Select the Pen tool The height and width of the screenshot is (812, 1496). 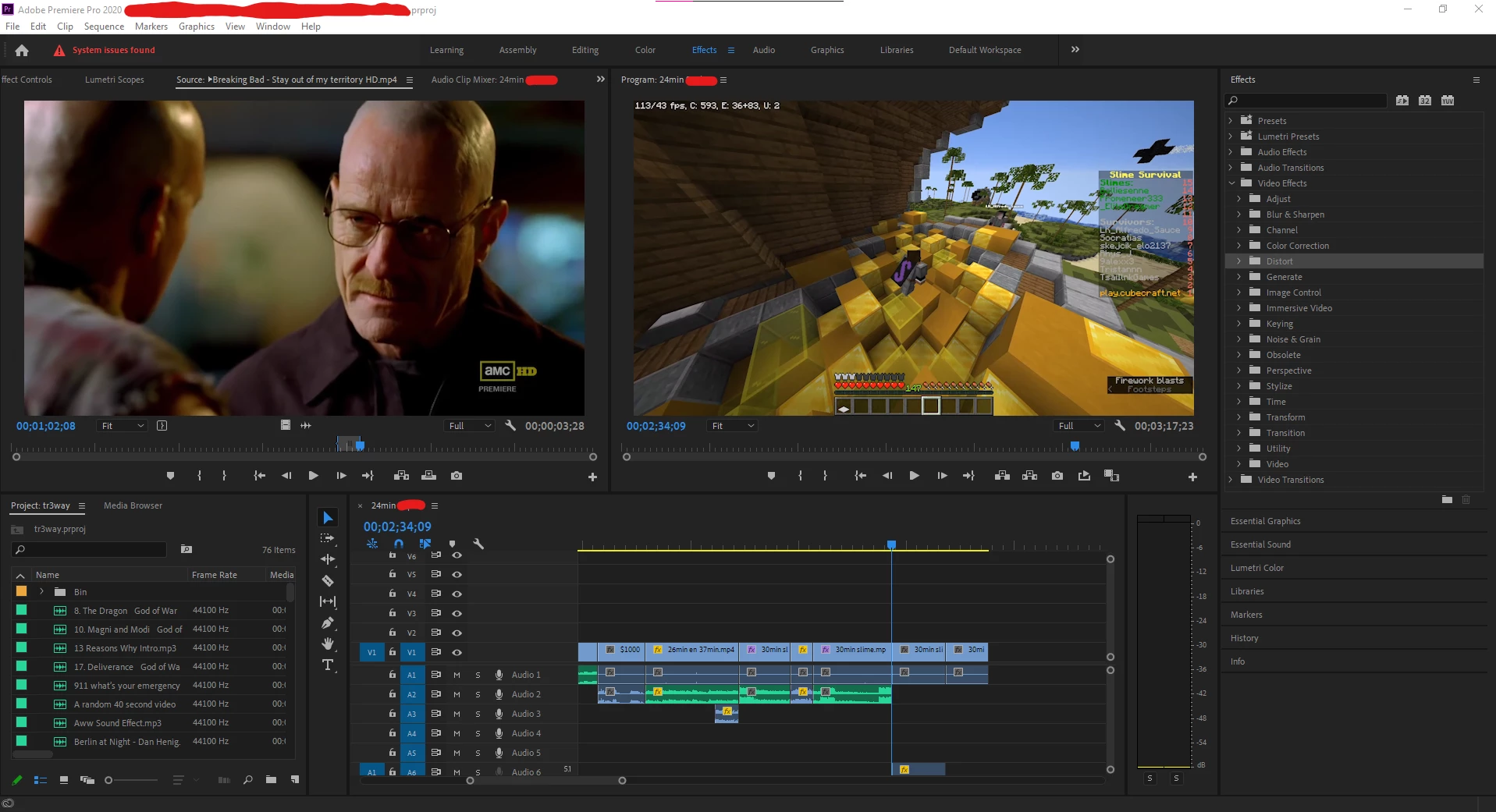pos(328,622)
